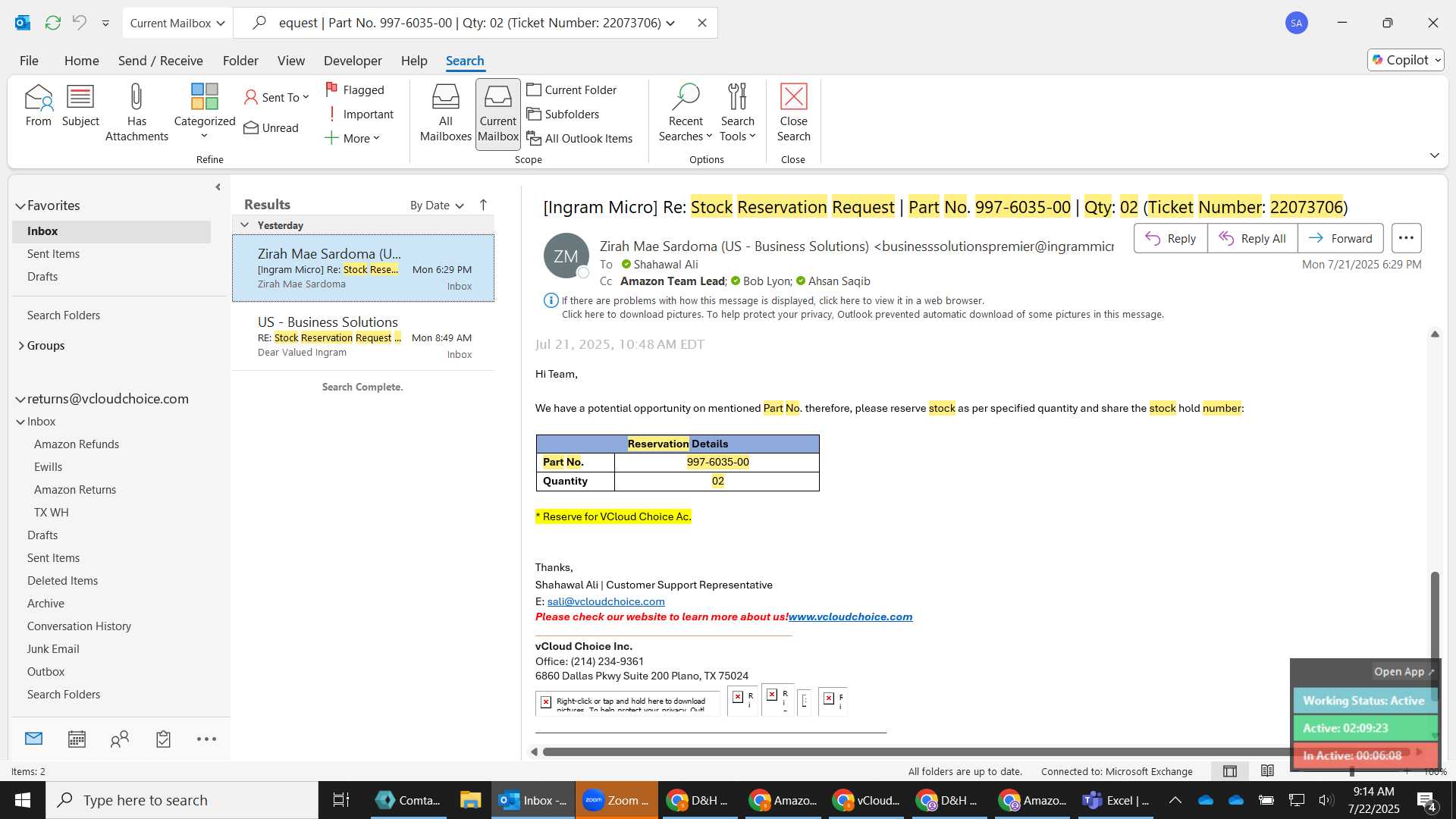Open Excel from the taskbar
This screenshot has width=1456, height=819.
(x=1115, y=800)
